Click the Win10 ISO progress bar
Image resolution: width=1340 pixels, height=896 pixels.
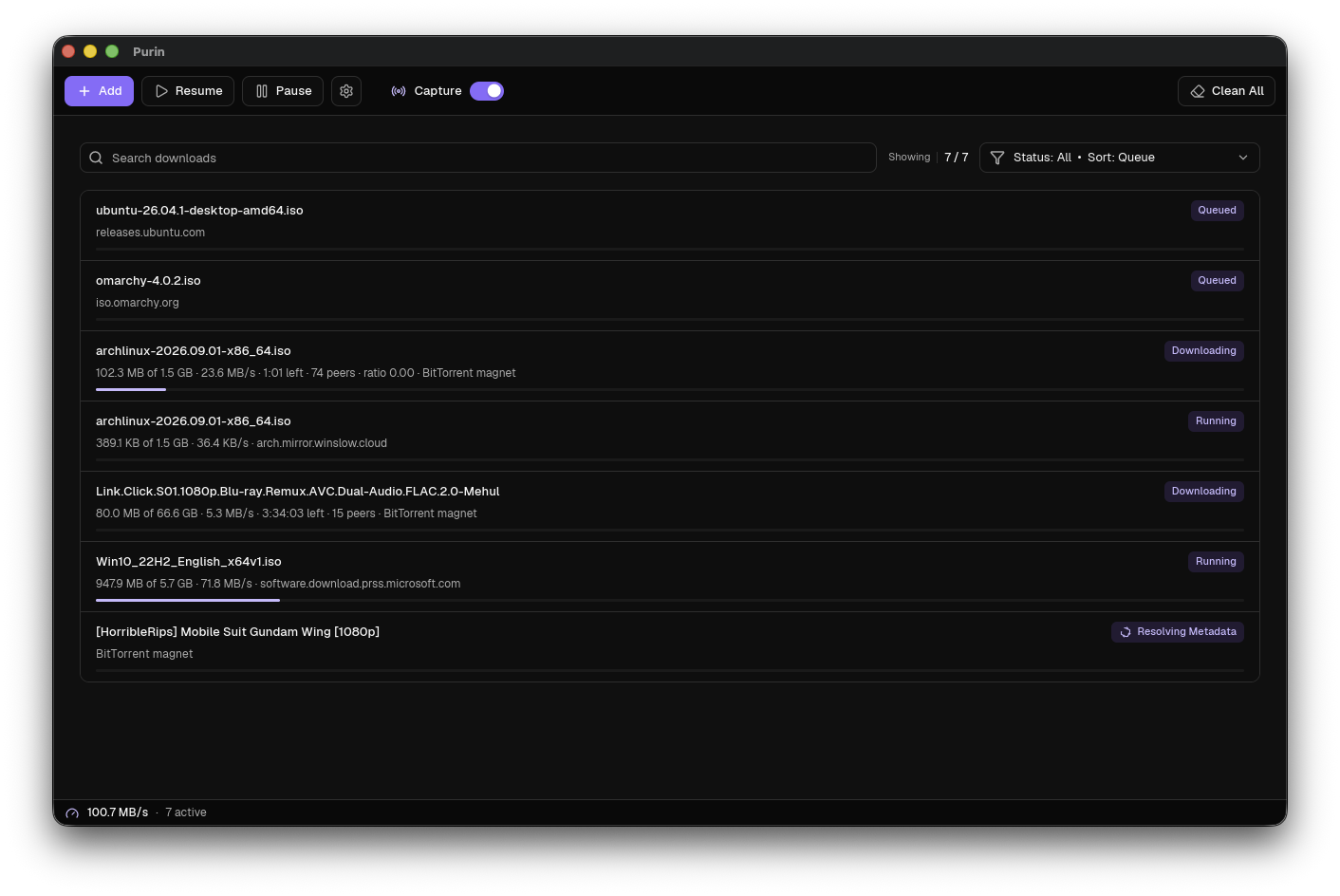click(670, 600)
